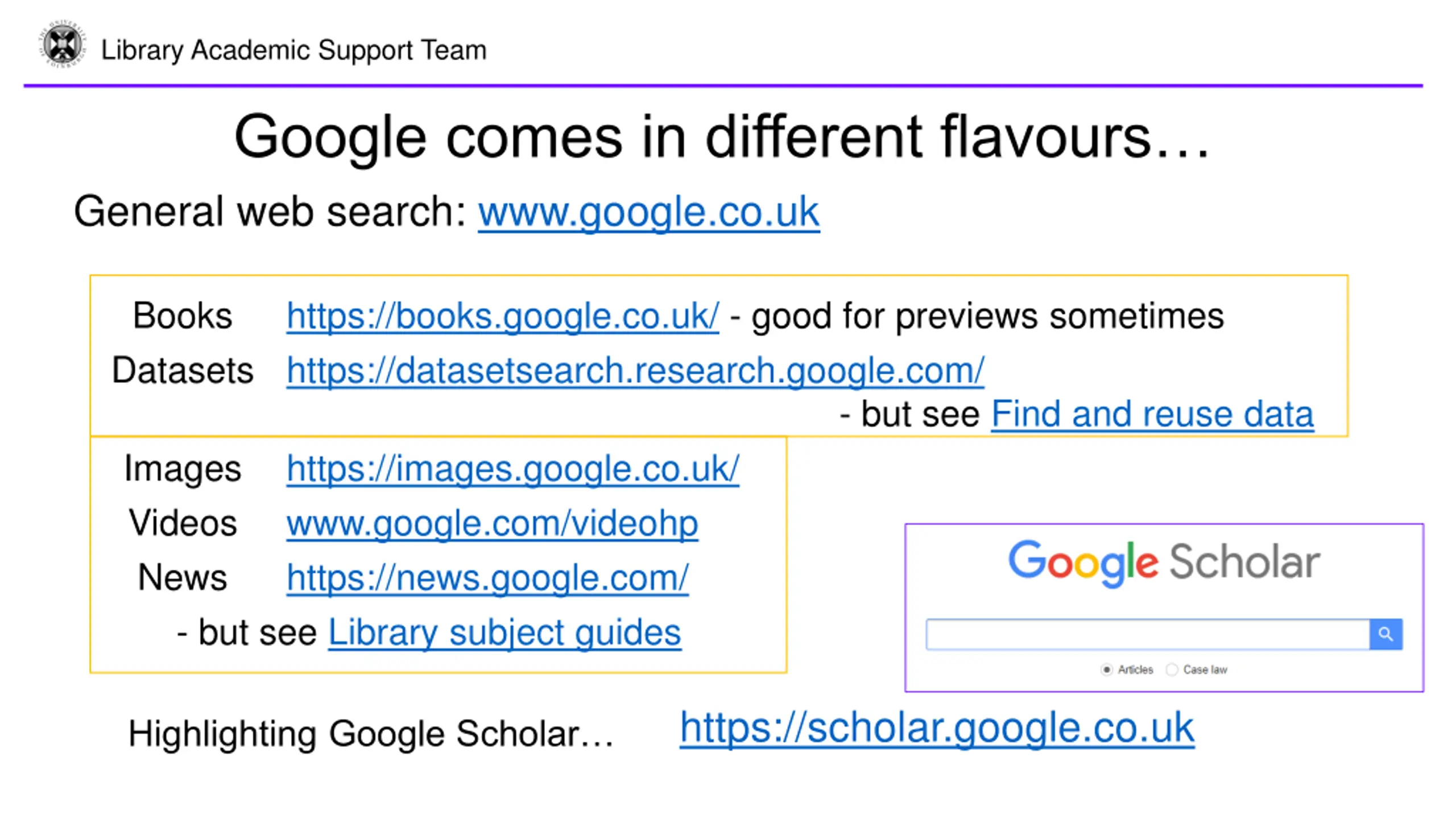
Task: Click inside the Google Scholar search box
Action: pyautogui.click(x=1148, y=634)
